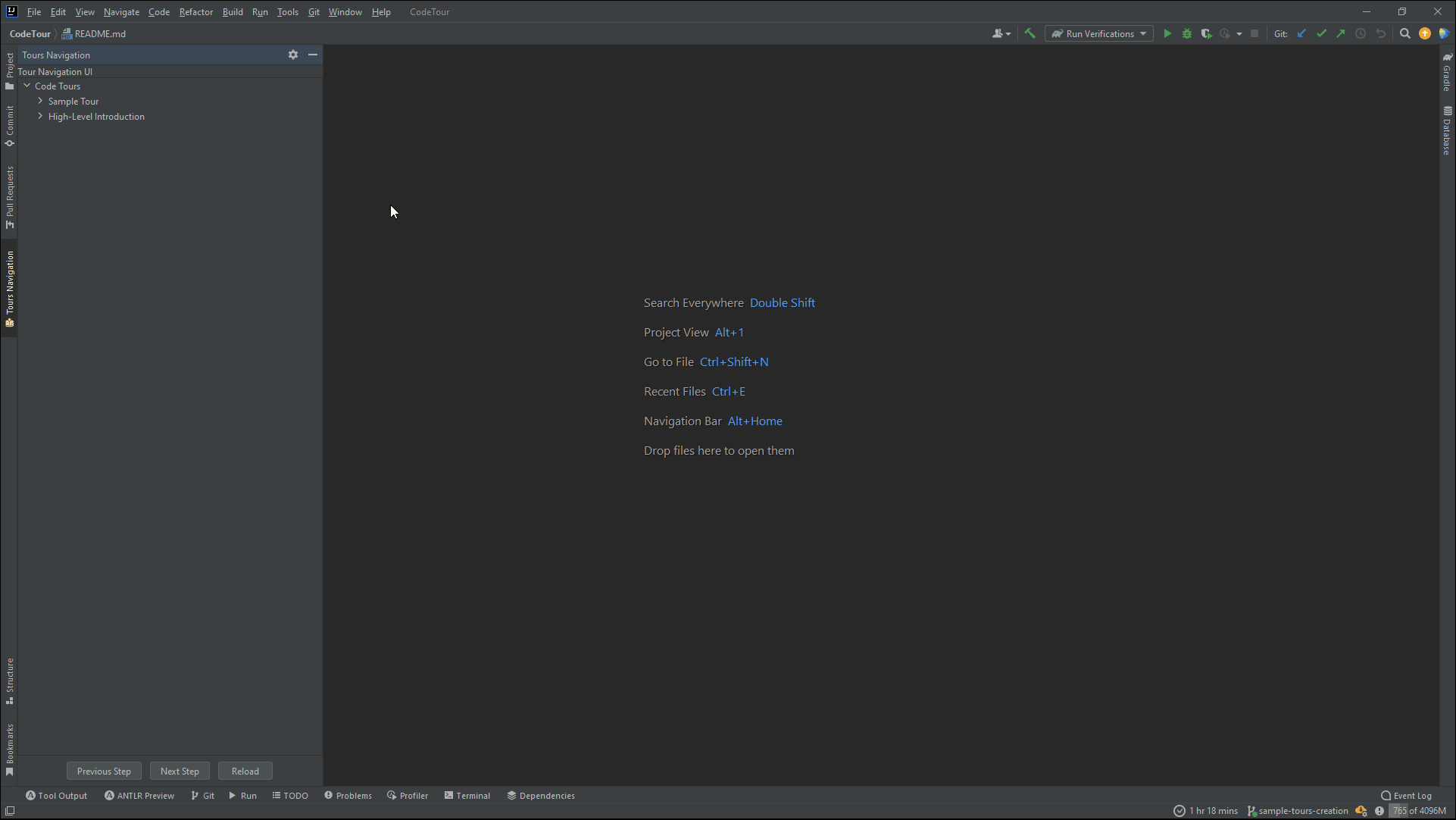
Task: Open sample-tours-creation Git branch menu
Action: click(1298, 811)
